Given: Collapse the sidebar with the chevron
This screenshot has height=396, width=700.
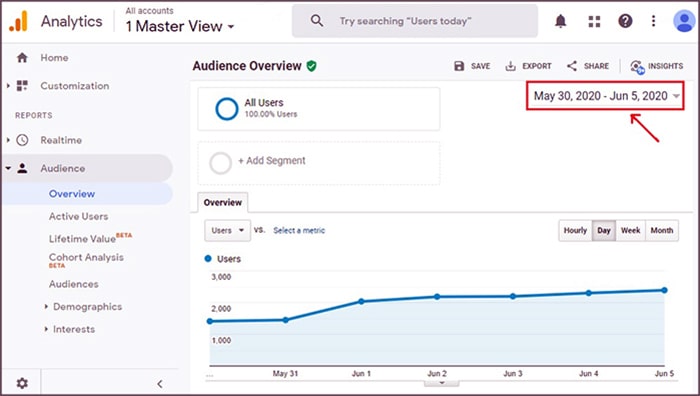Looking at the screenshot, I should (x=160, y=383).
